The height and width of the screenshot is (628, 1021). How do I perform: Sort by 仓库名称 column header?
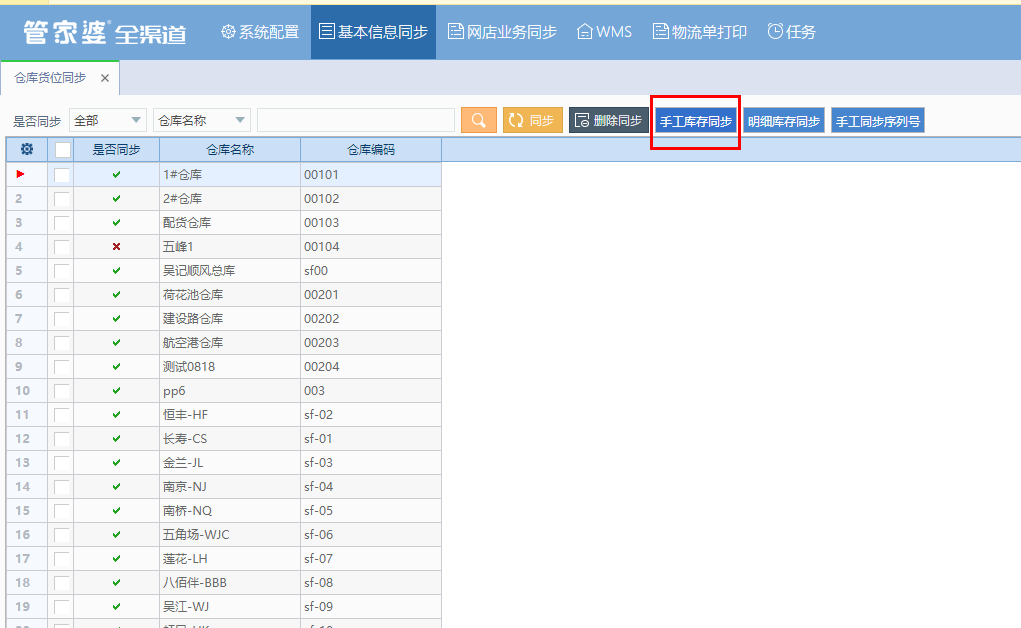pos(230,150)
